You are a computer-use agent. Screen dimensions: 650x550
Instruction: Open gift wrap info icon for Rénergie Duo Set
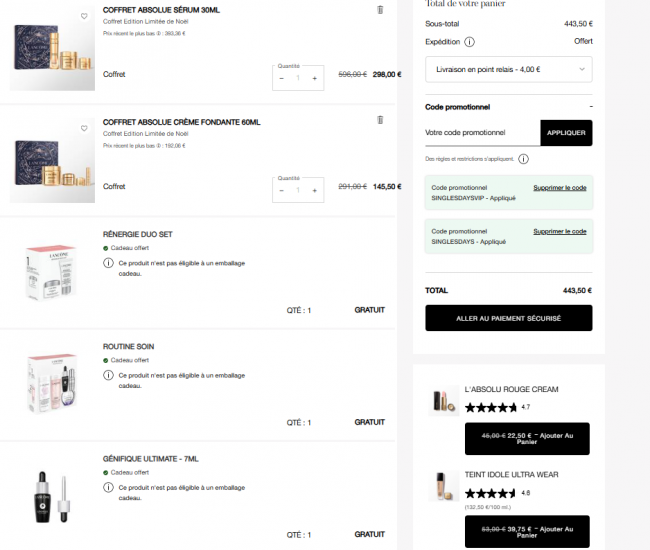(x=108, y=263)
